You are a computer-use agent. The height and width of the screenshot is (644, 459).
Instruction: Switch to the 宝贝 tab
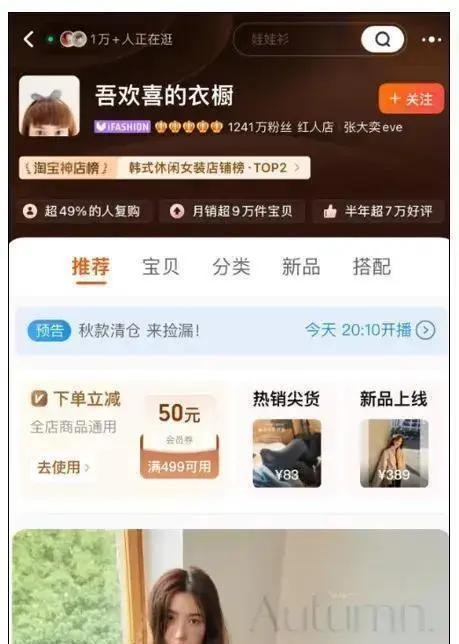point(161,267)
